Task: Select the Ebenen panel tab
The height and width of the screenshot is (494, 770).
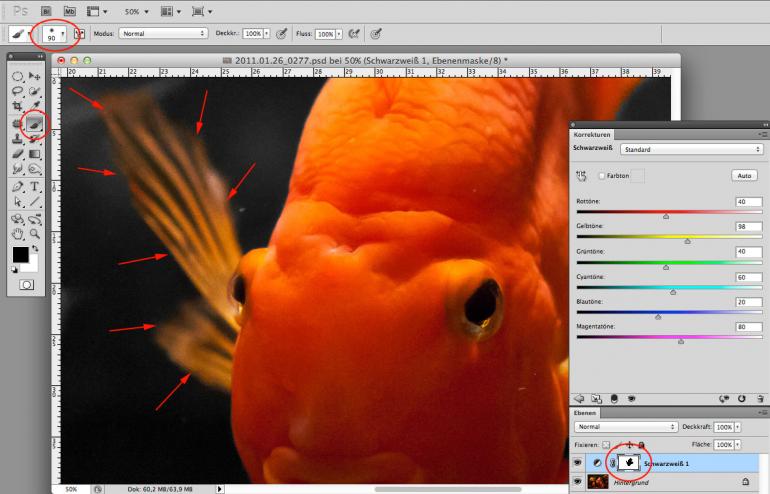Action: coord(584,413)
